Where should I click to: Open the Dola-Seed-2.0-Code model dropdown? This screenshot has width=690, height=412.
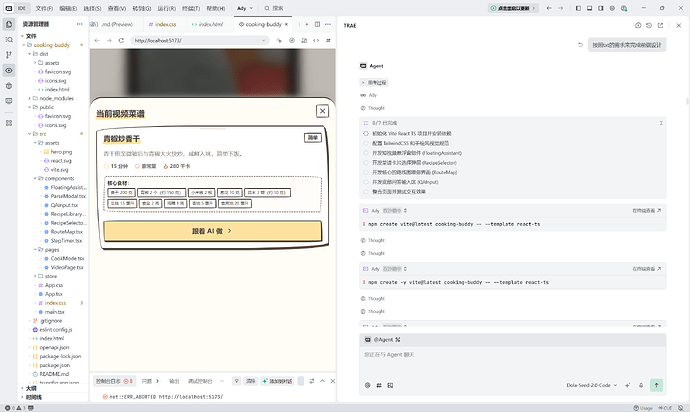click(x=591, y=385)
